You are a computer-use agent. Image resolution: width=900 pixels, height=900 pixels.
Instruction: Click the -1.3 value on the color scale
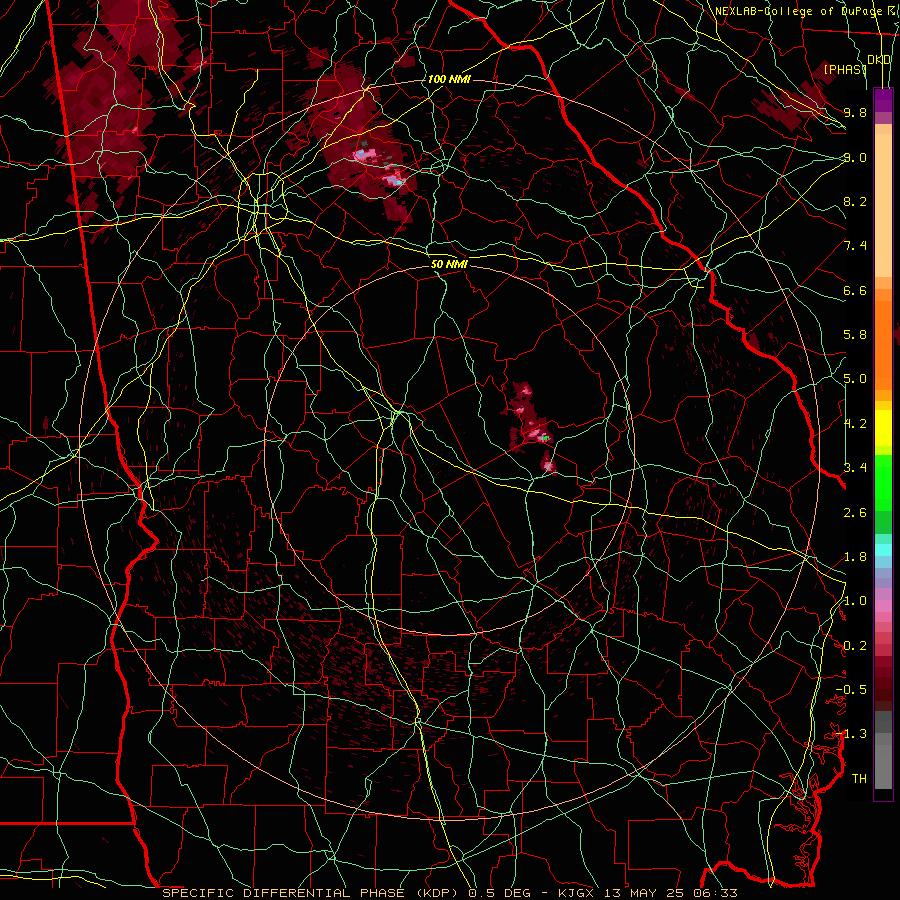(851, 734)
